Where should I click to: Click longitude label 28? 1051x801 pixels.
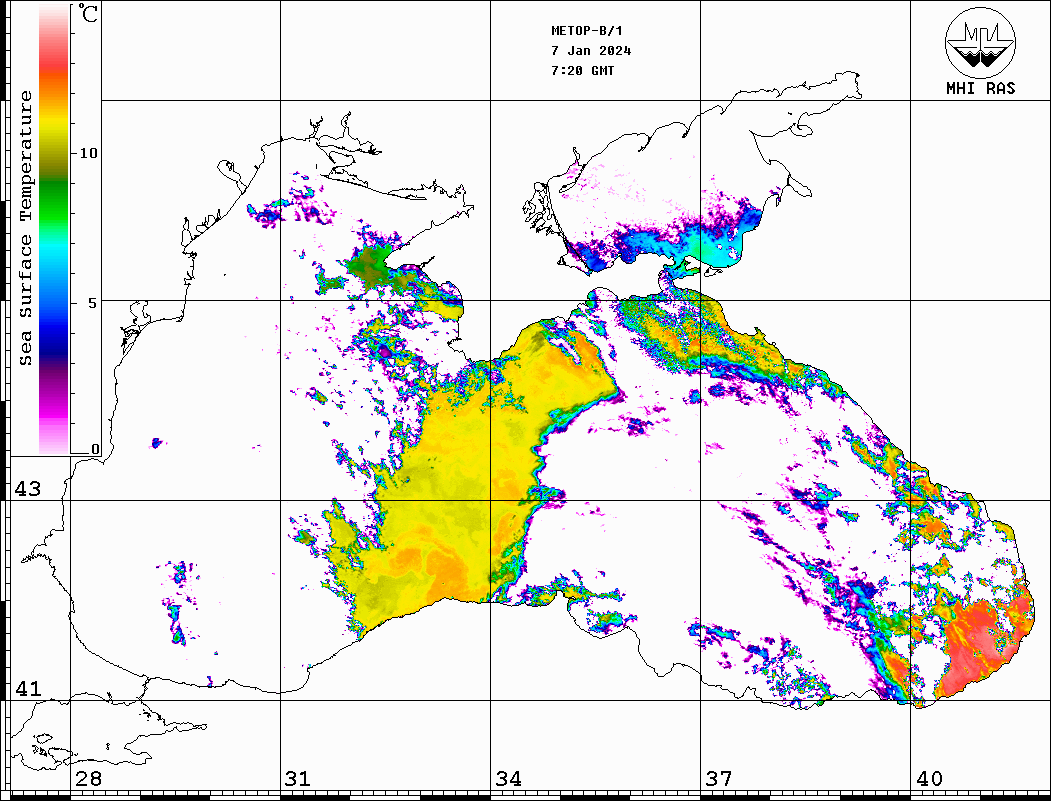[x=88, y=778]
